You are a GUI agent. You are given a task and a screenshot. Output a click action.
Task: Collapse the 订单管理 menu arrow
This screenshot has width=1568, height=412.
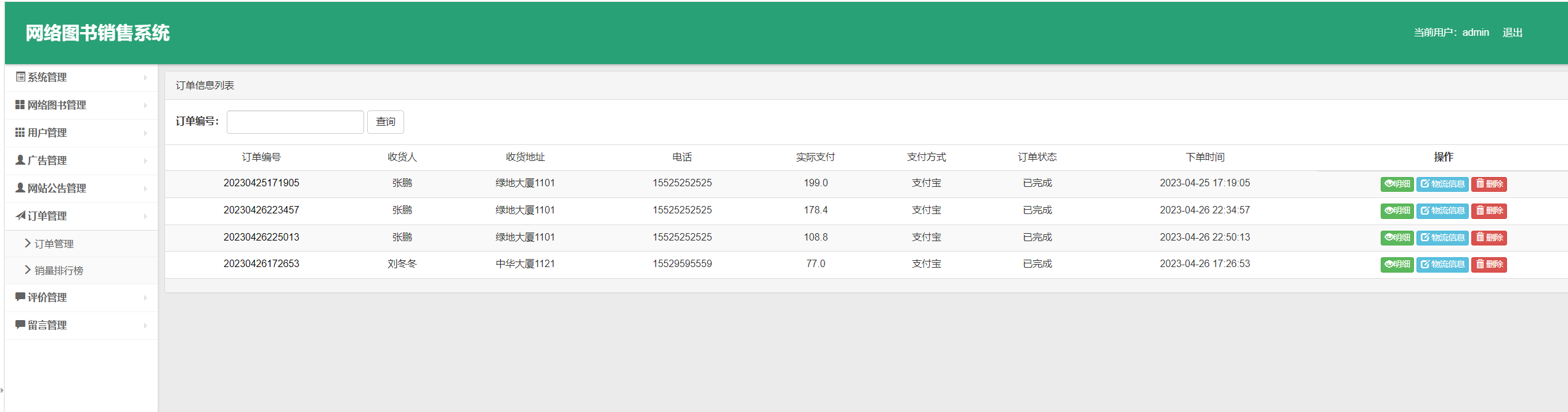[145, 216]
